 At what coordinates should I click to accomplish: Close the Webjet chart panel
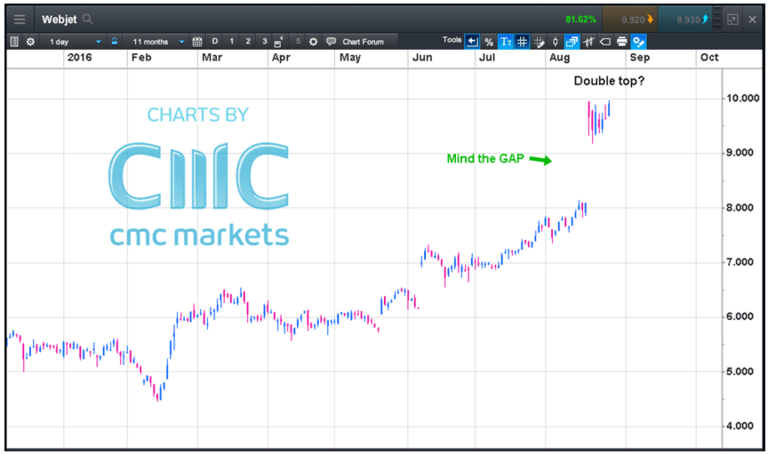[x=752, y=20]
